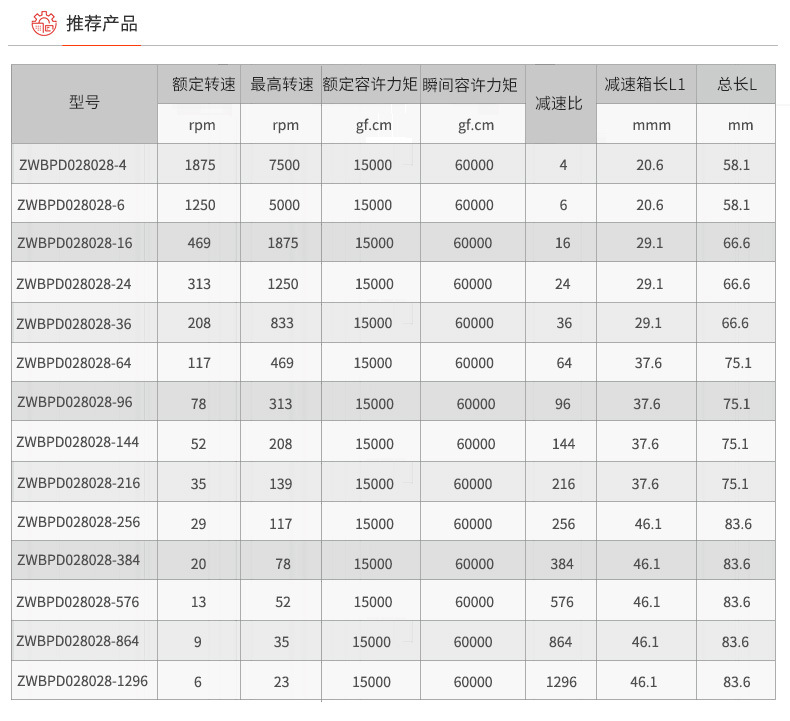The width and height of the screenshot is (790, 721).
Task: Click max speed 139 value
Action: coord(281,484)
